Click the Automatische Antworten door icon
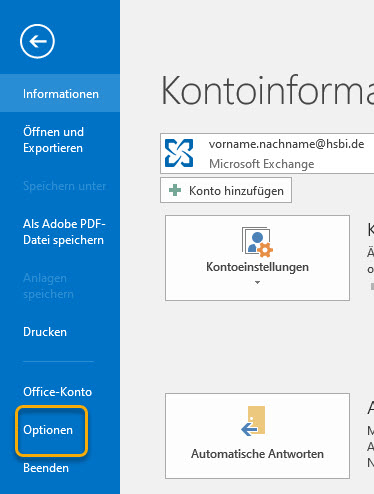The width and height of the screenshot is (374, 494). [x=253, y=421]
